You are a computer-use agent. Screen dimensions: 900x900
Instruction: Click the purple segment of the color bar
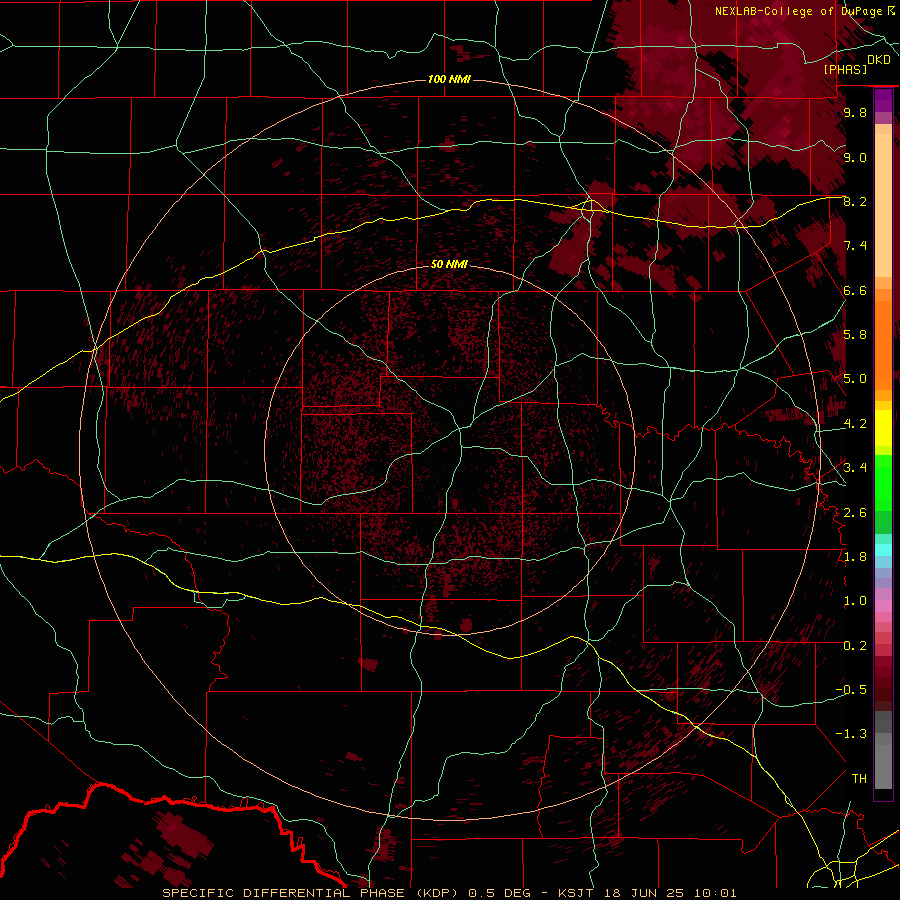tap(883, 100)
